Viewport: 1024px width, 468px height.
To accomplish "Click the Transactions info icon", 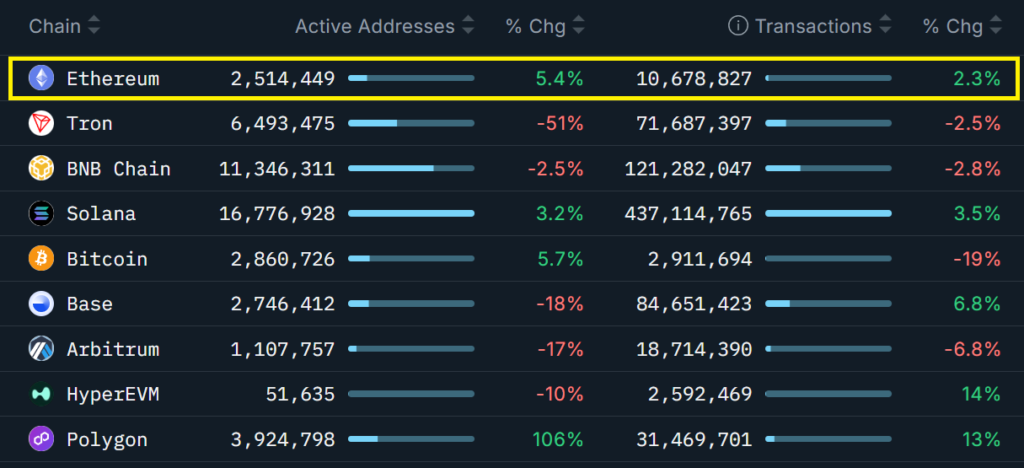I will pyautogui.click(x=738, y=27).
